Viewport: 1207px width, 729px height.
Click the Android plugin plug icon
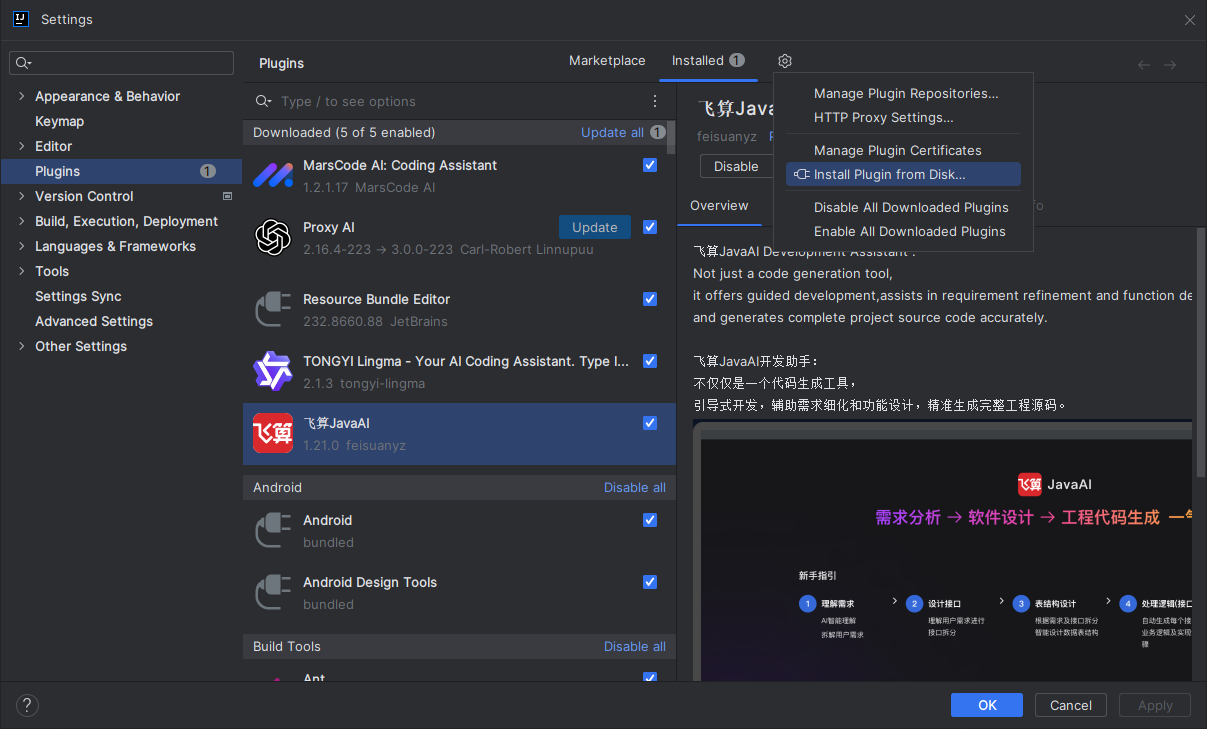(272, 530)
